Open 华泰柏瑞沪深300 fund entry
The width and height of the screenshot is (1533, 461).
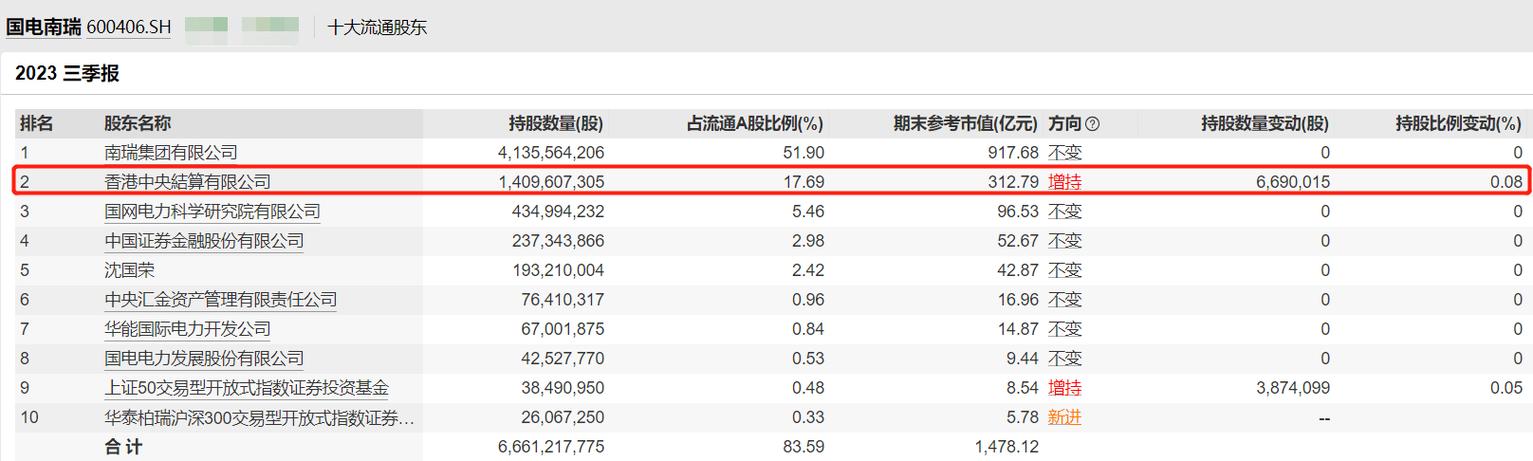(x=259, y=417)
